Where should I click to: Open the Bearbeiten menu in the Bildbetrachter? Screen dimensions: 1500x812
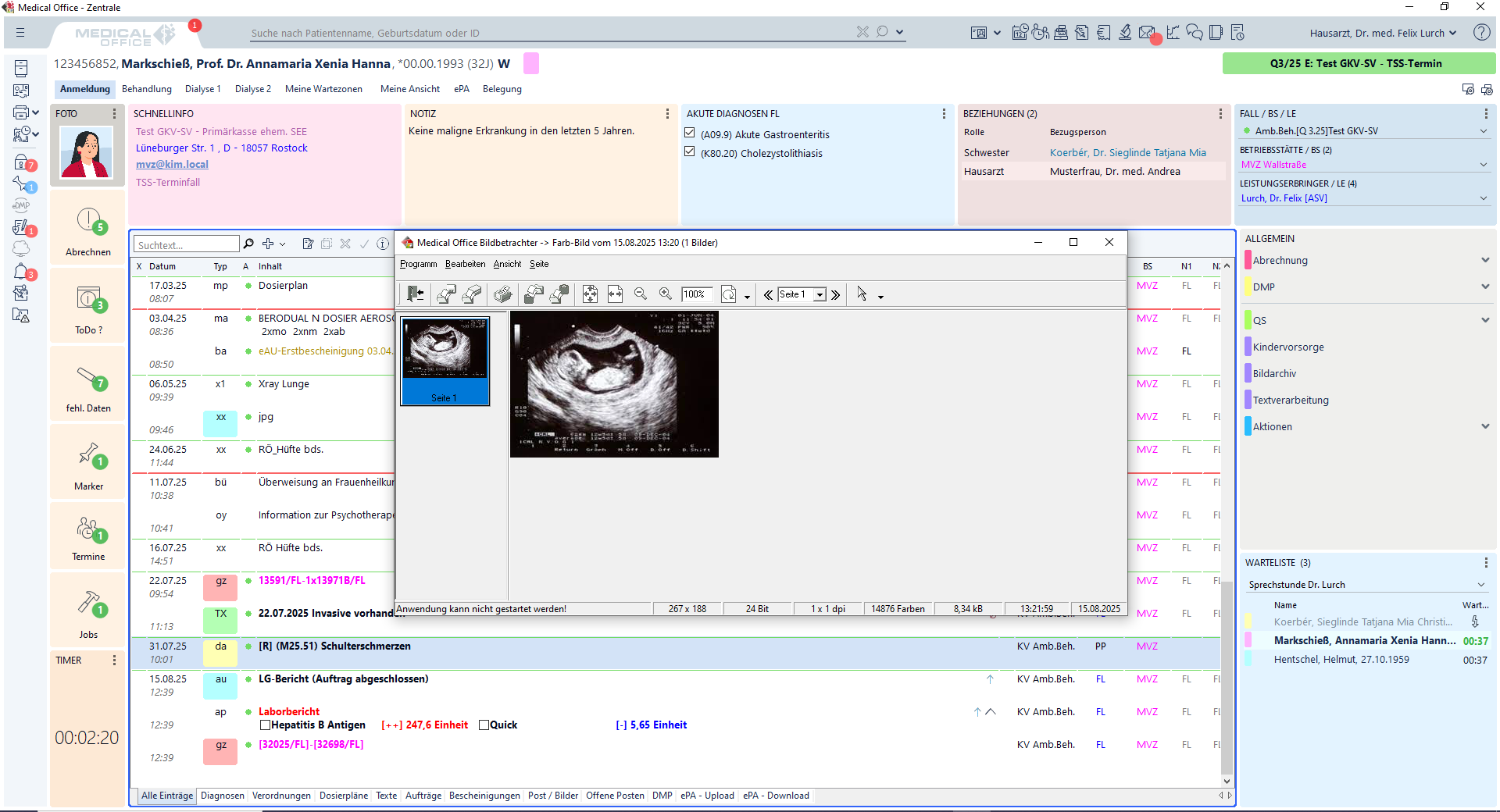click(466, 264)
